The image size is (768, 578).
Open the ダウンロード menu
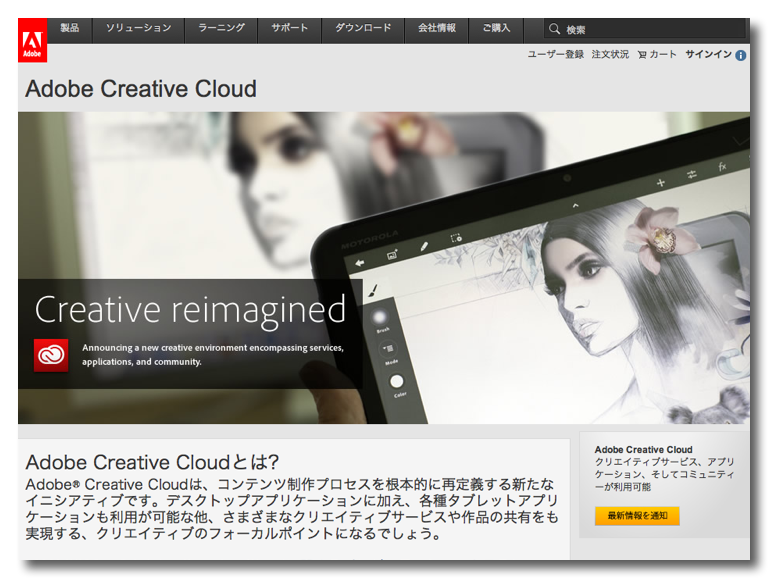pyautogui.click(x=363, y=28)
